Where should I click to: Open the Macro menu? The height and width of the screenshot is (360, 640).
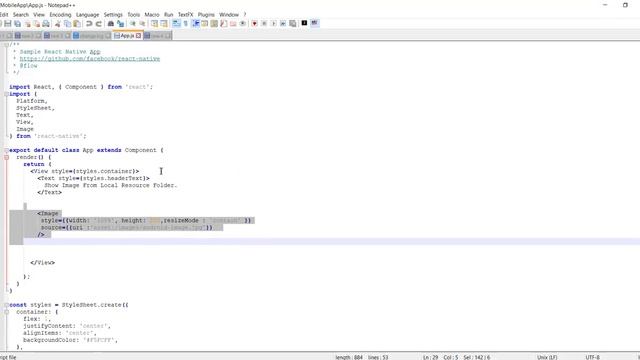coord(152,14)
